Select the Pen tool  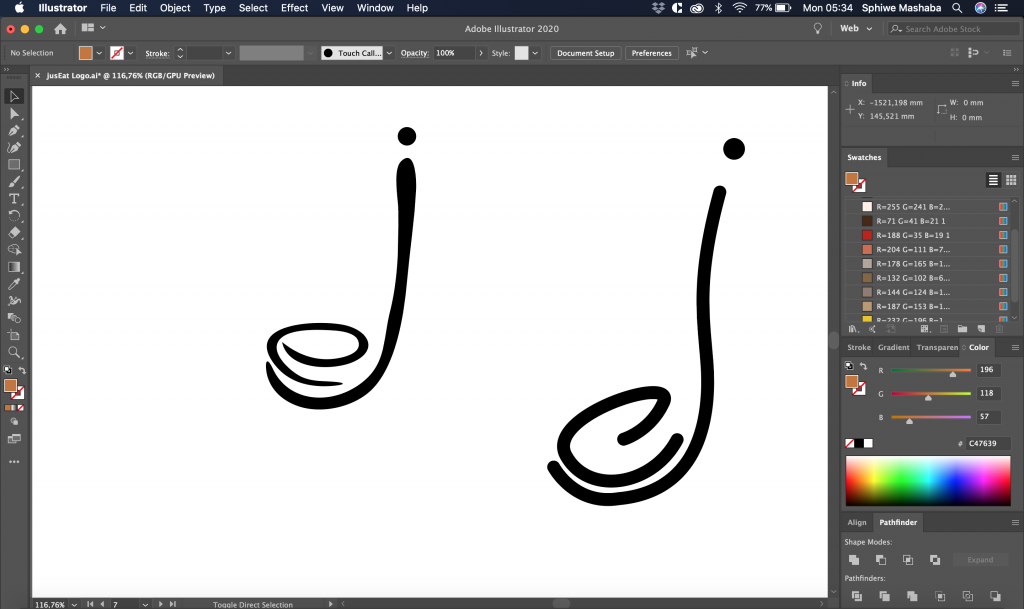point(14,130)
